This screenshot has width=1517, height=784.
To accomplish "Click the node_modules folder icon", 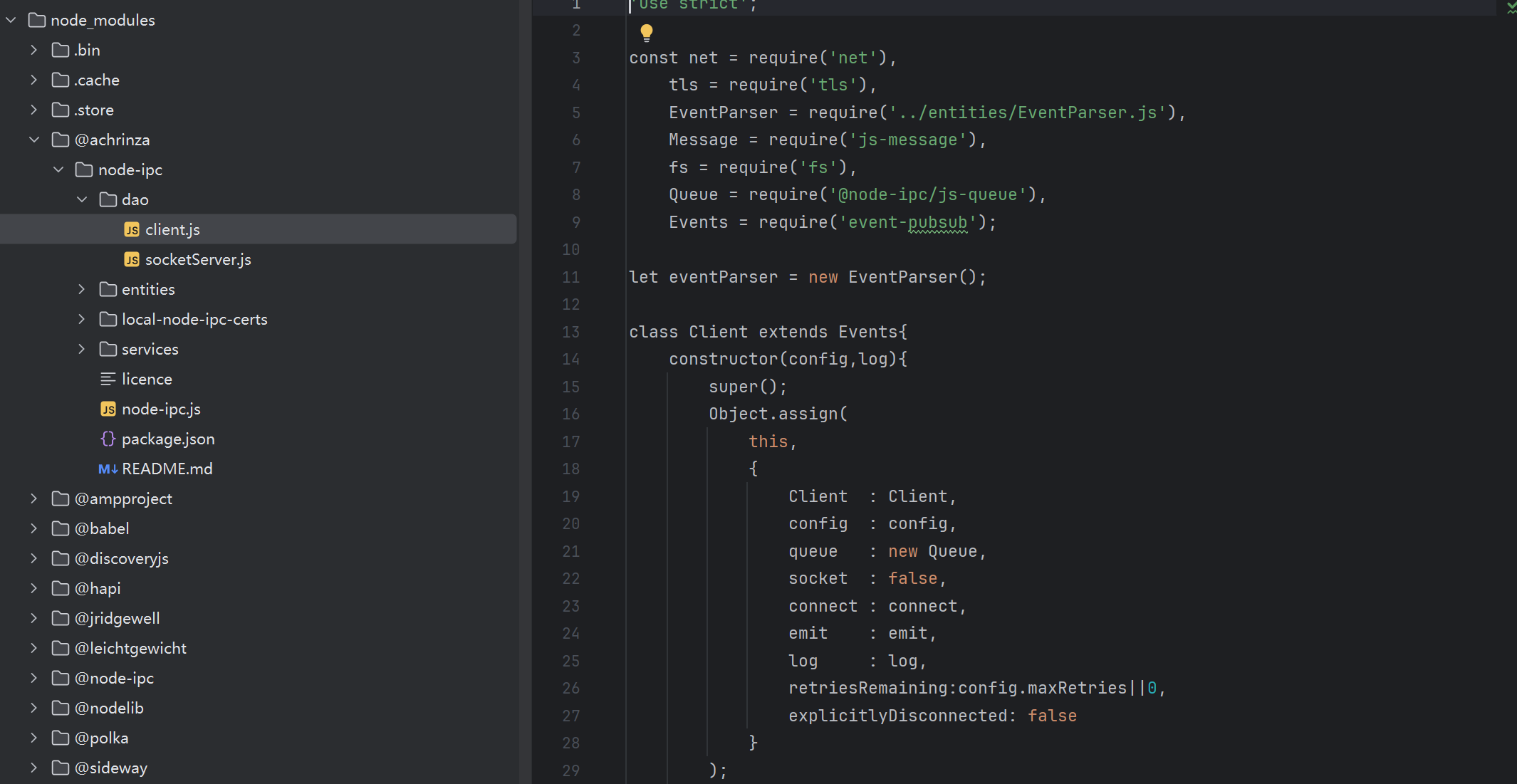I will click(37, 20).
